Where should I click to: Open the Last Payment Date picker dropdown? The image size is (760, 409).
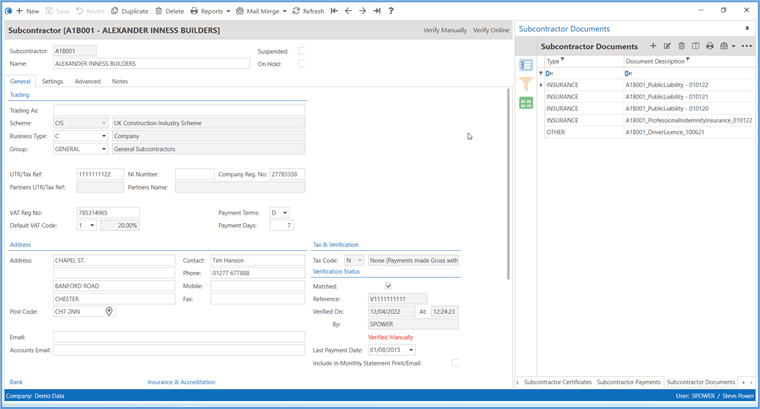[410, 350]
